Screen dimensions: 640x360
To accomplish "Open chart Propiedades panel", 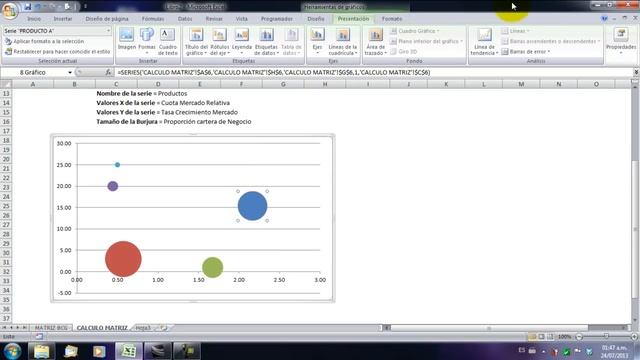I will pyautogui.click(x=621, y=41).
